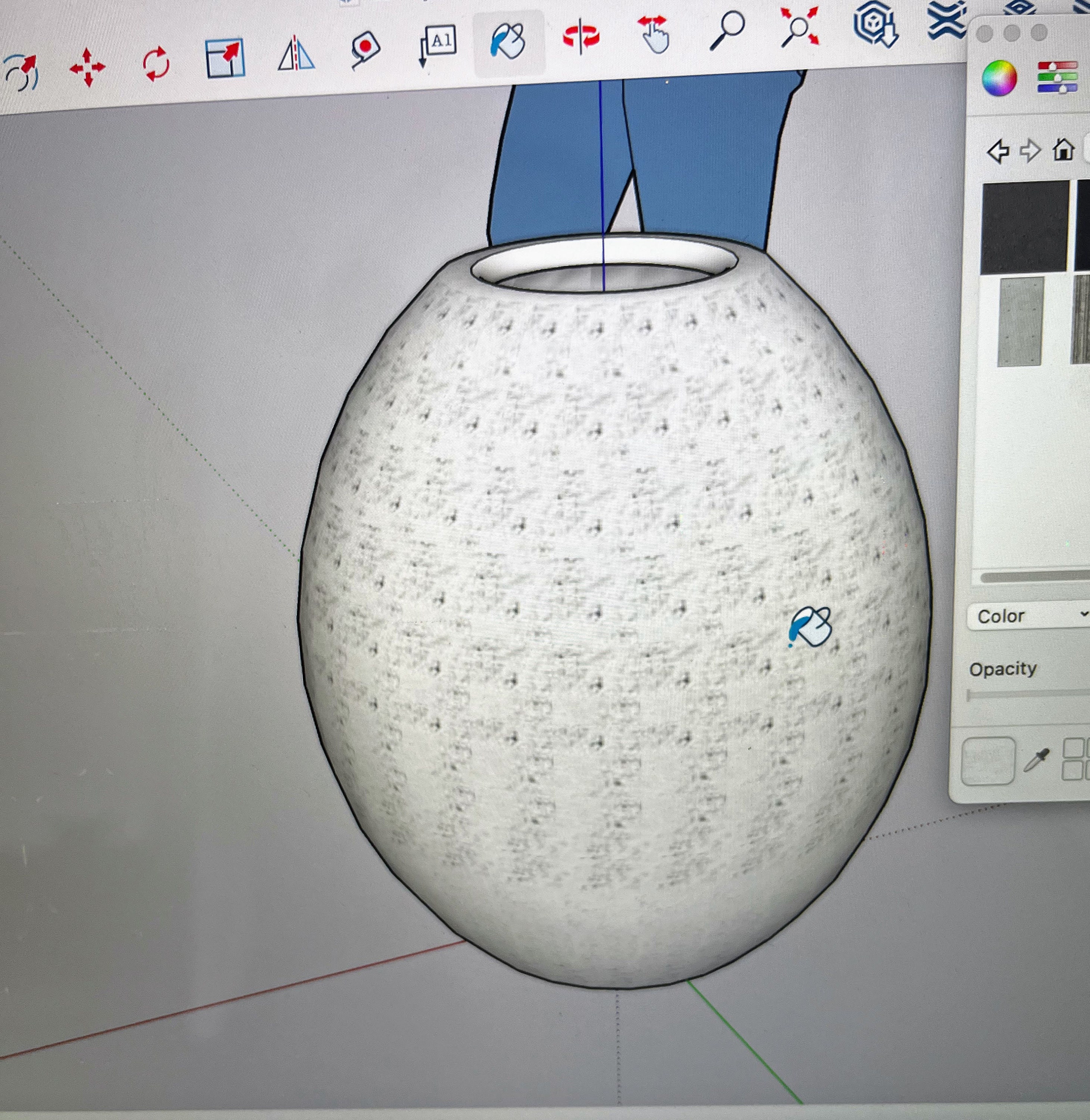Image resolution: width=1090 pixels, height=1120 pixels.
Task: Select the Paint Bucket tool in toolbar
Action: pos(508,41)
